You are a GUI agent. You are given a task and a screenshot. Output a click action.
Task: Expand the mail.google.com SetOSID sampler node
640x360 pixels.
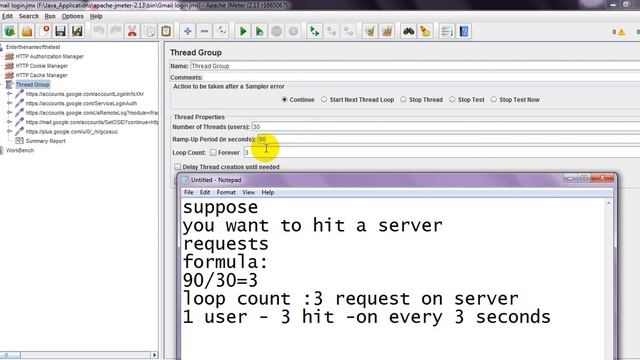click(9, 122)
